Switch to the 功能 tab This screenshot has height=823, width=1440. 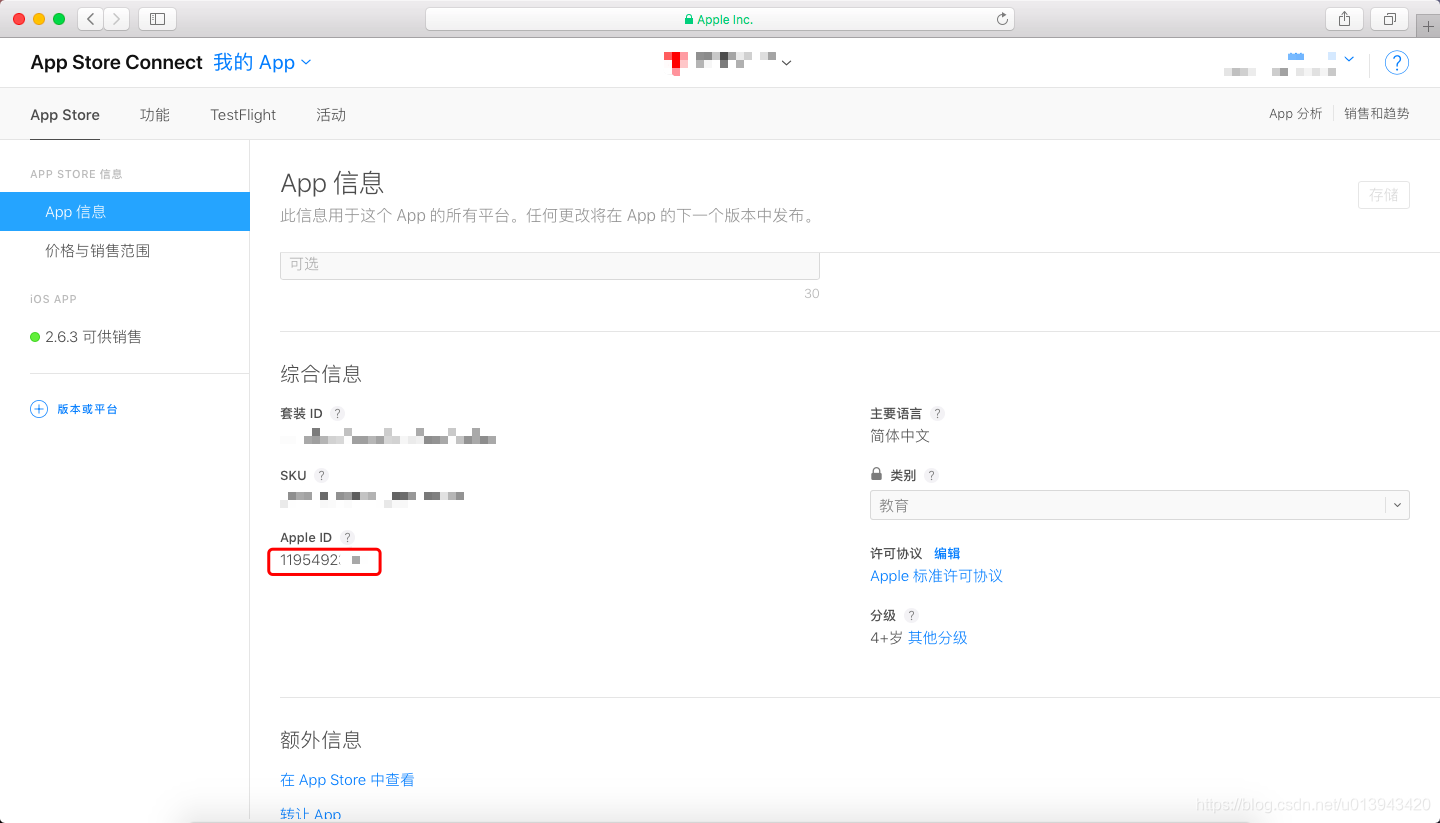click(155, 115)
